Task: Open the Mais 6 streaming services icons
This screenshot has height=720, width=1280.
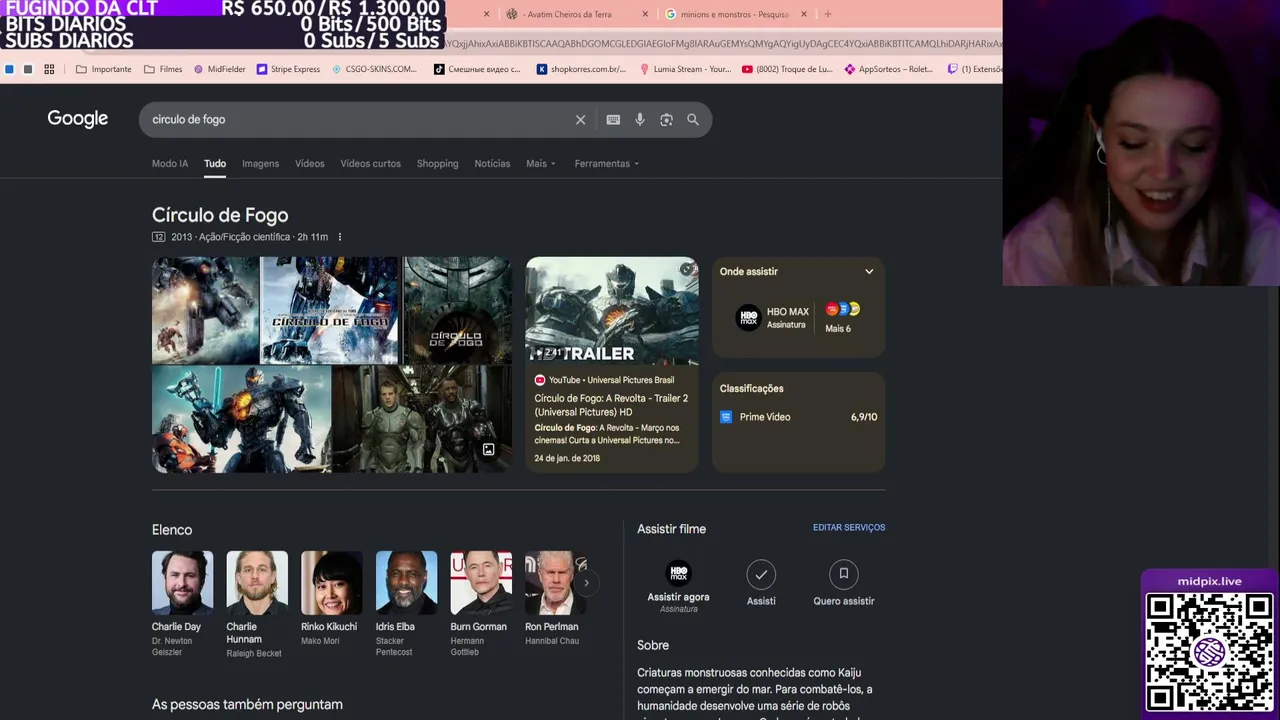Action: [842, 309]
